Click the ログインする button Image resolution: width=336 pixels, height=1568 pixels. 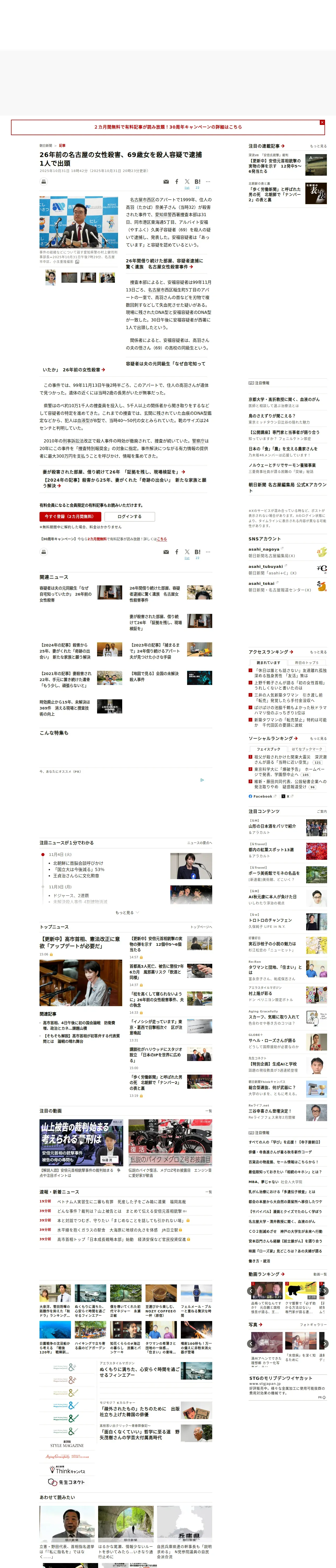[x=129, y=517]
